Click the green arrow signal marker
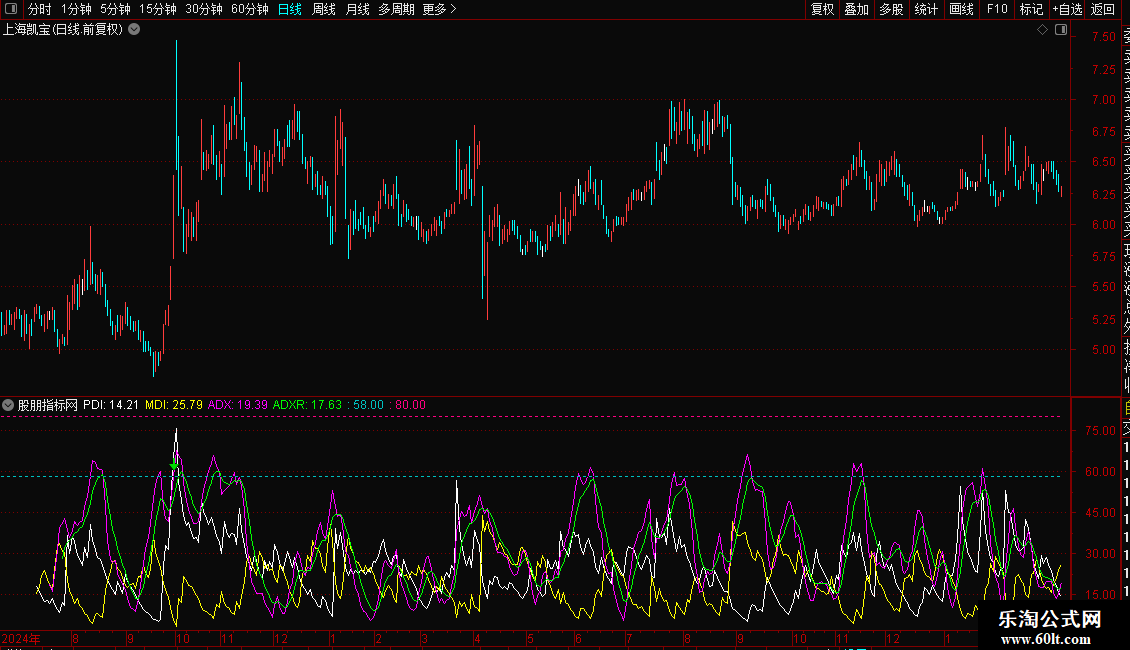This screenshot has width=1130, height=650. [174, 466]
